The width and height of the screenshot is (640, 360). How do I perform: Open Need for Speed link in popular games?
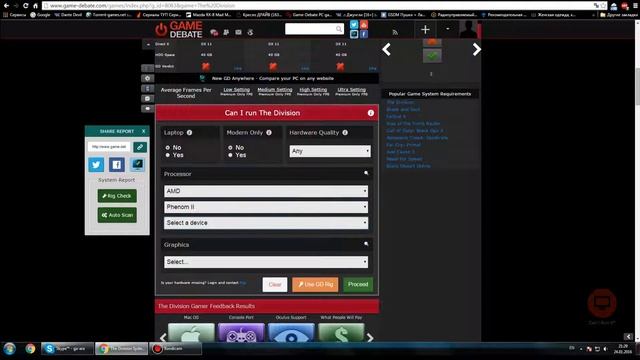(x=404, y=159)
